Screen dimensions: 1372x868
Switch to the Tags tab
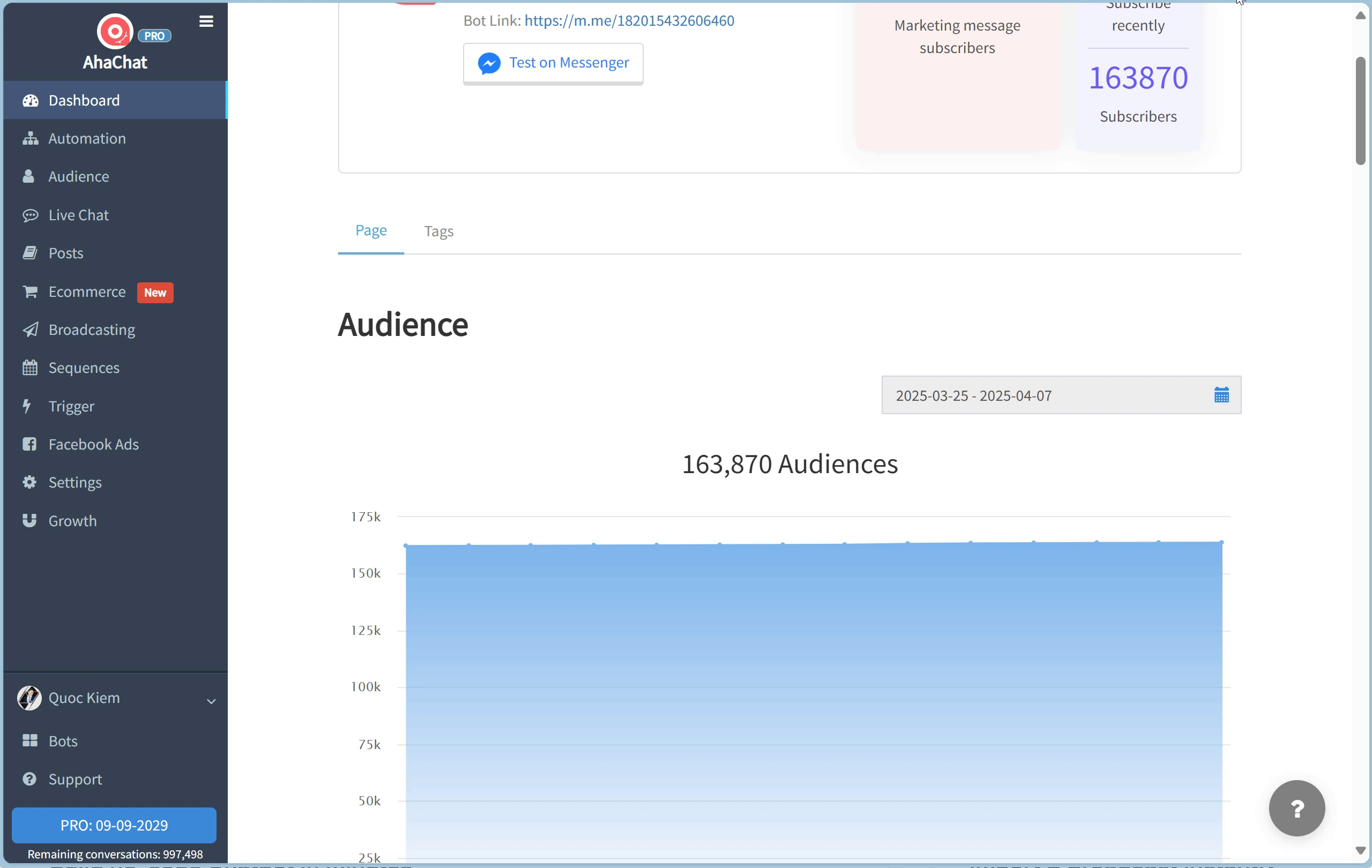438,231
